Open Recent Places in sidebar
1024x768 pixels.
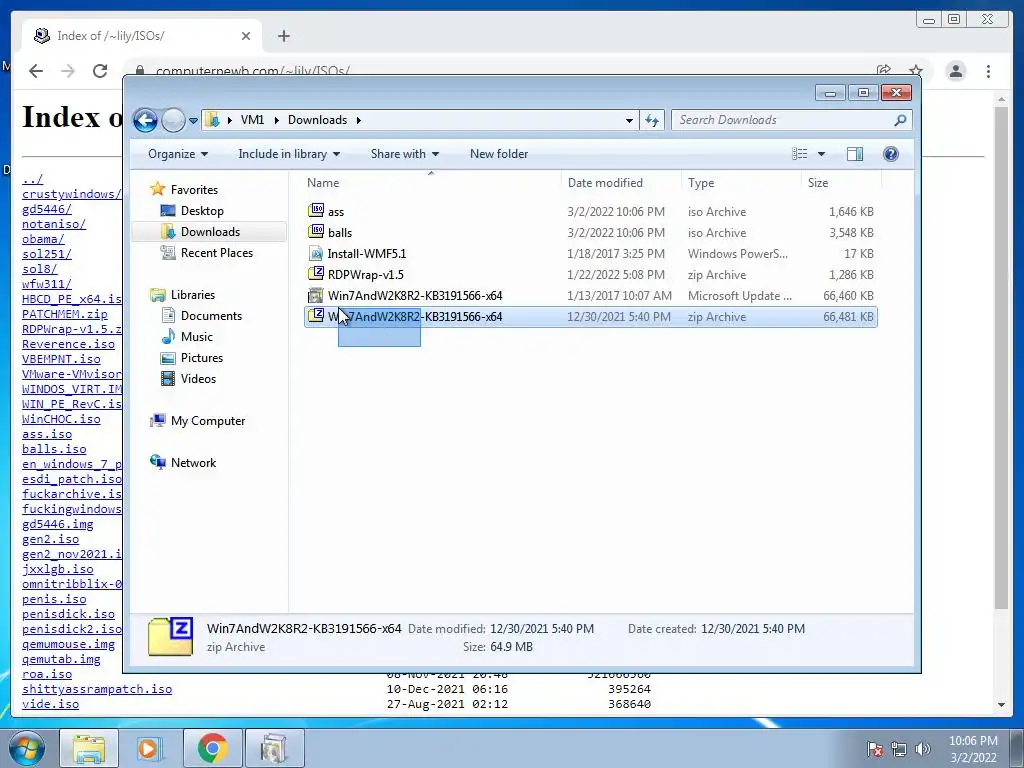216,253
